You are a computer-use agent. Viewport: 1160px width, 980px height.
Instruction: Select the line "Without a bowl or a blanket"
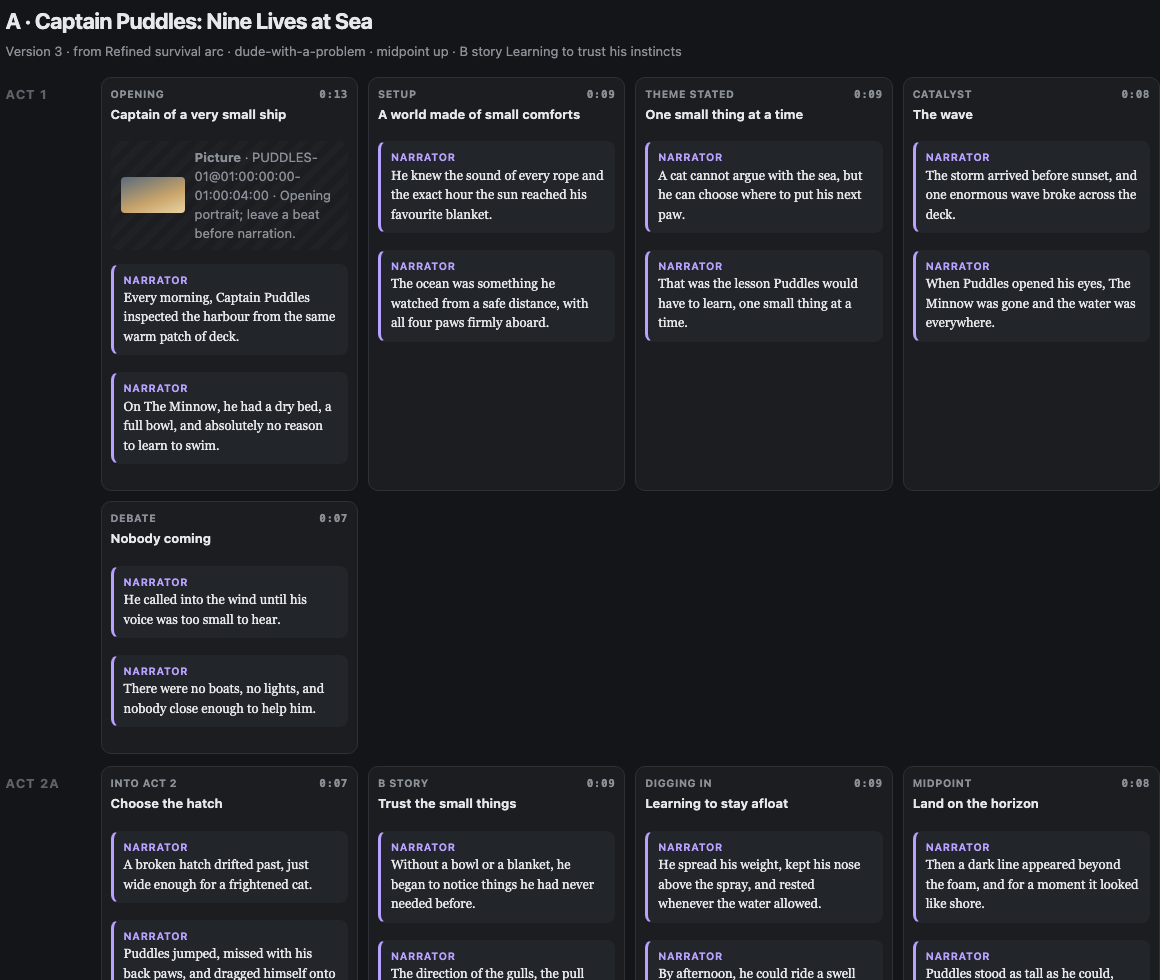[x=496, y=876]
